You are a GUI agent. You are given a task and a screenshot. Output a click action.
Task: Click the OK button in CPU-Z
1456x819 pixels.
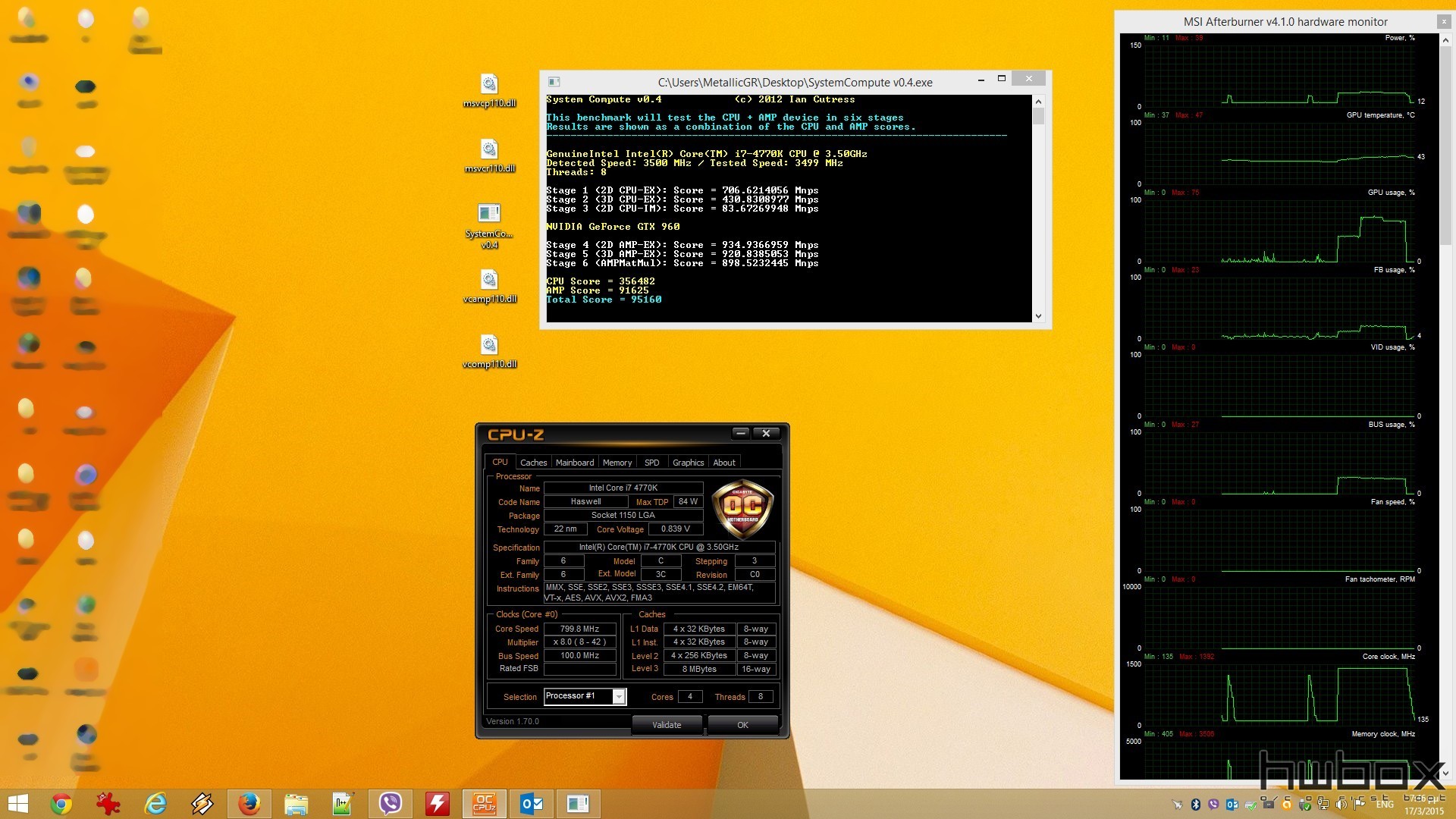point(744,724)
